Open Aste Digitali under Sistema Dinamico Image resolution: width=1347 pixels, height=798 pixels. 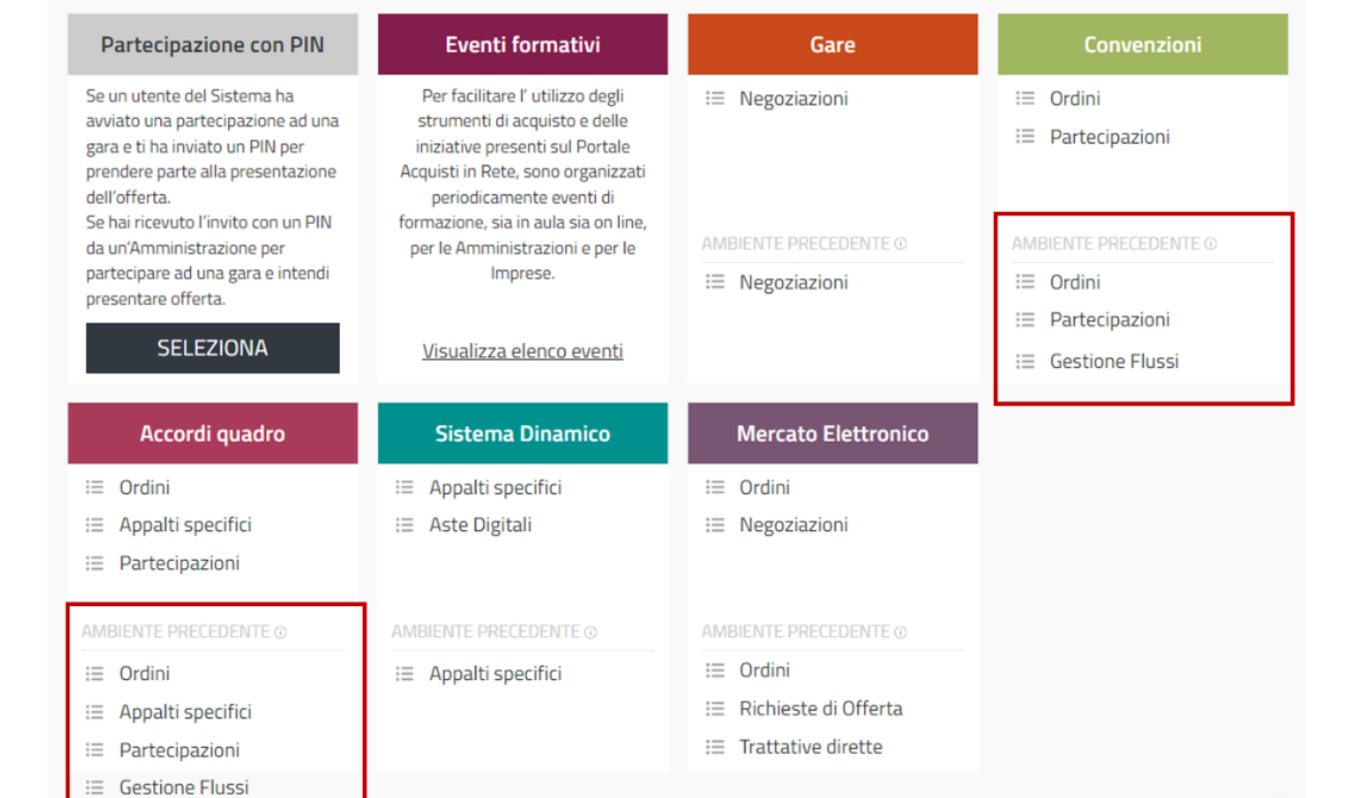[x=480, y=525]
